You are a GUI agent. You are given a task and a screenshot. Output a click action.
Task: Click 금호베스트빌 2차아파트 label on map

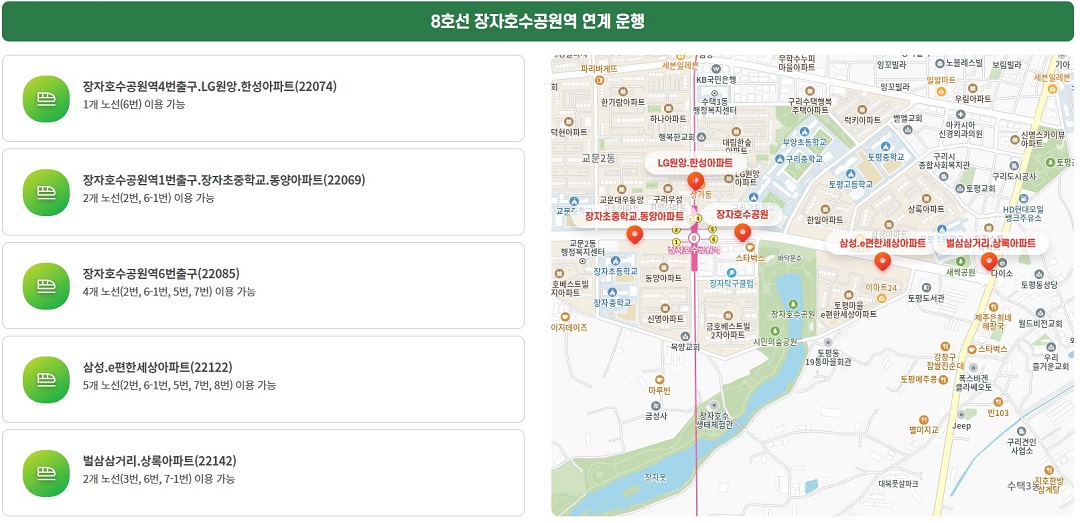coord(727,330)
